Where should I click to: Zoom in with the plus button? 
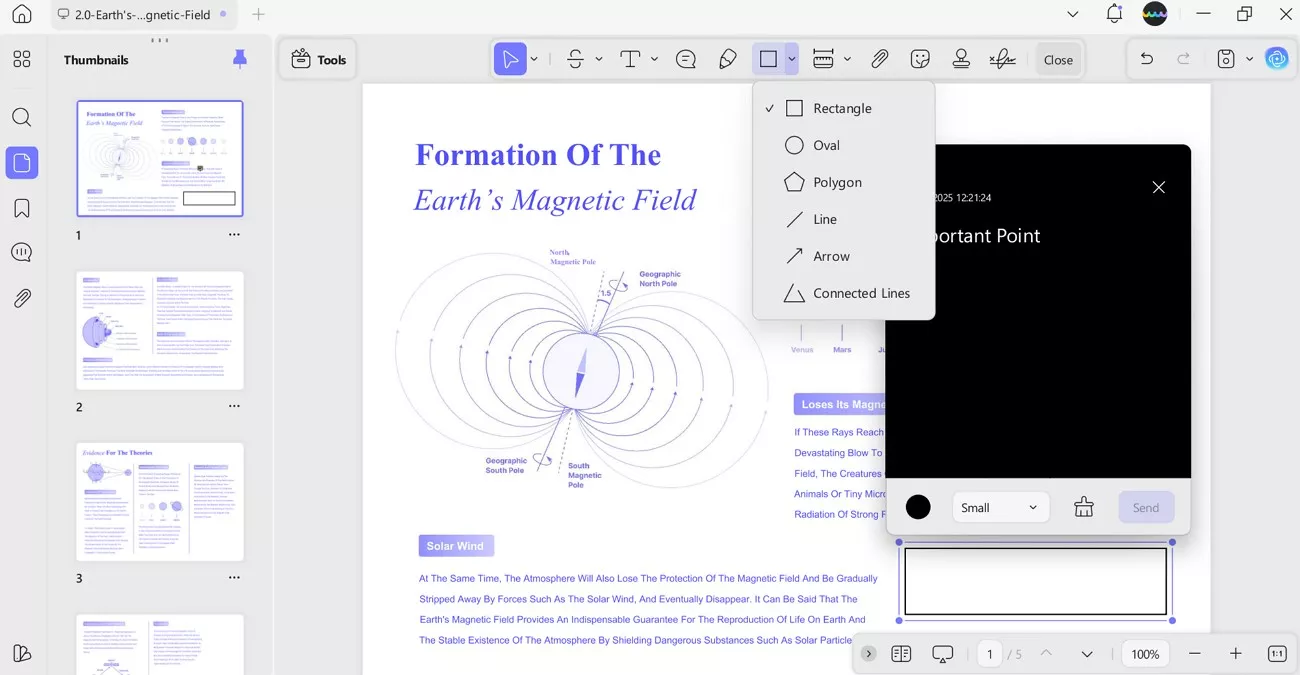click(1236, 654)
